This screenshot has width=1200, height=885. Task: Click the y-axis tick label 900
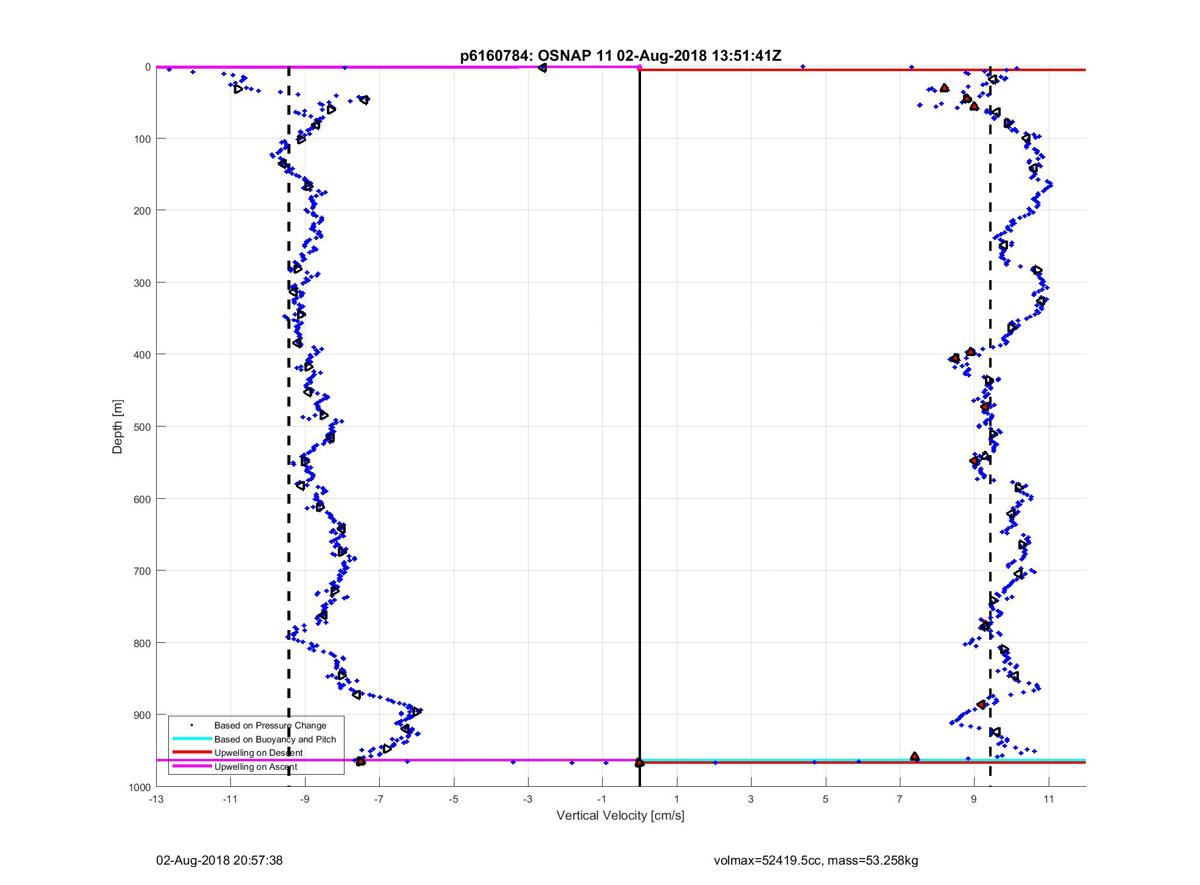[142, 715]
